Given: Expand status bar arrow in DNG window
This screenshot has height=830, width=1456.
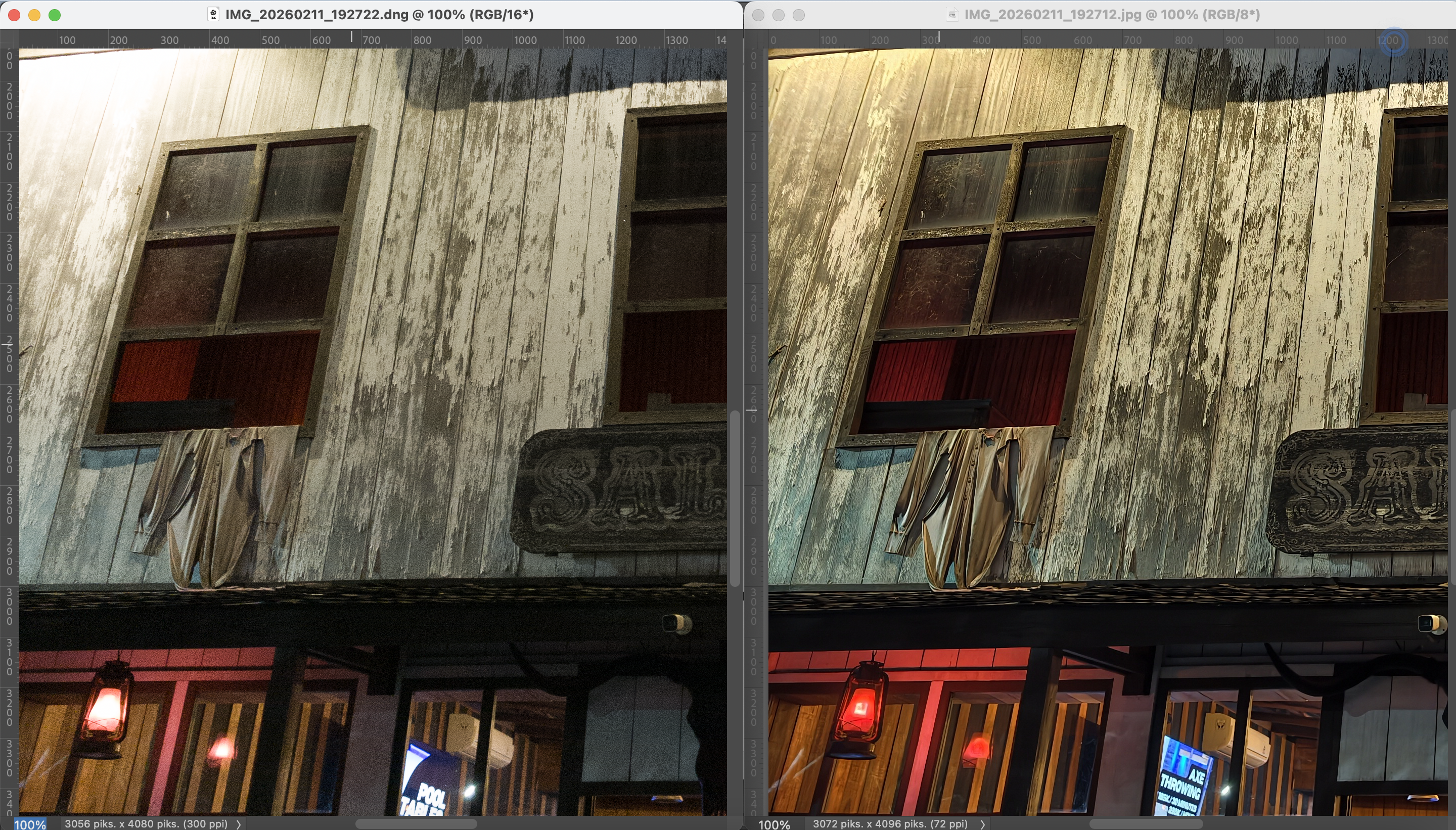Looking at the screenshot, I should pos(239,824).
